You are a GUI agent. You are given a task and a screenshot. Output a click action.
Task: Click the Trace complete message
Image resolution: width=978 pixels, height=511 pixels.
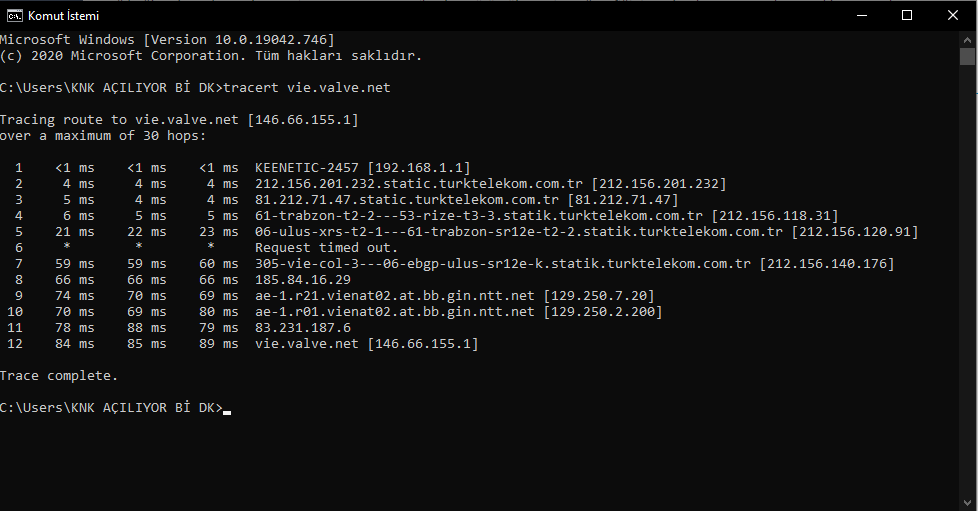(x=59, y=376)
